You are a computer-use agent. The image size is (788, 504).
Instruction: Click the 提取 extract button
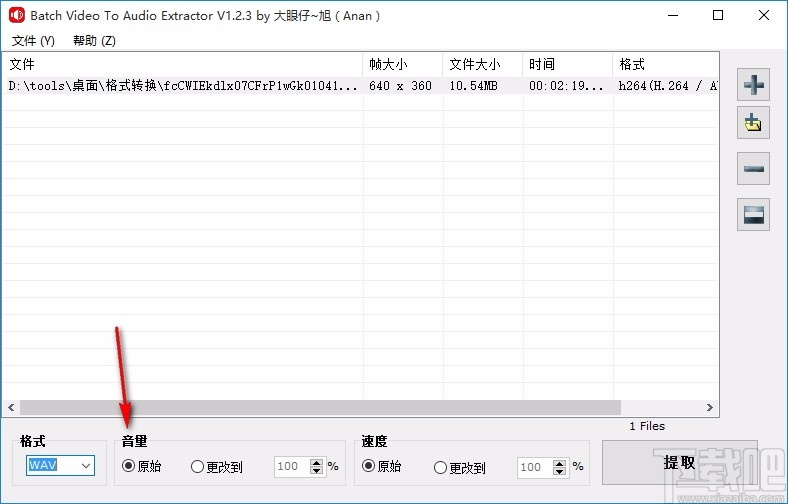679,462
